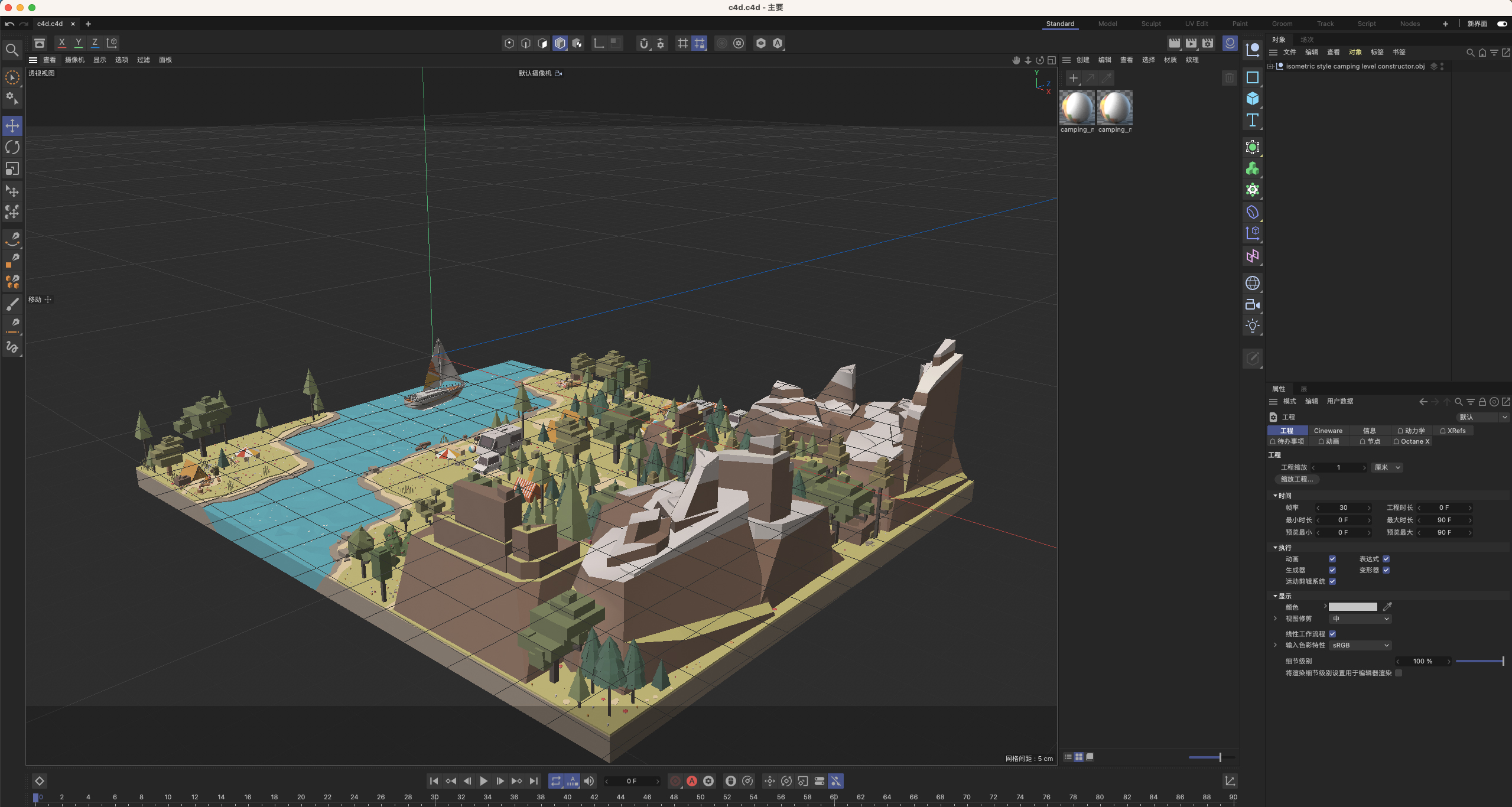Enable the snapping magnet icon

643,43
